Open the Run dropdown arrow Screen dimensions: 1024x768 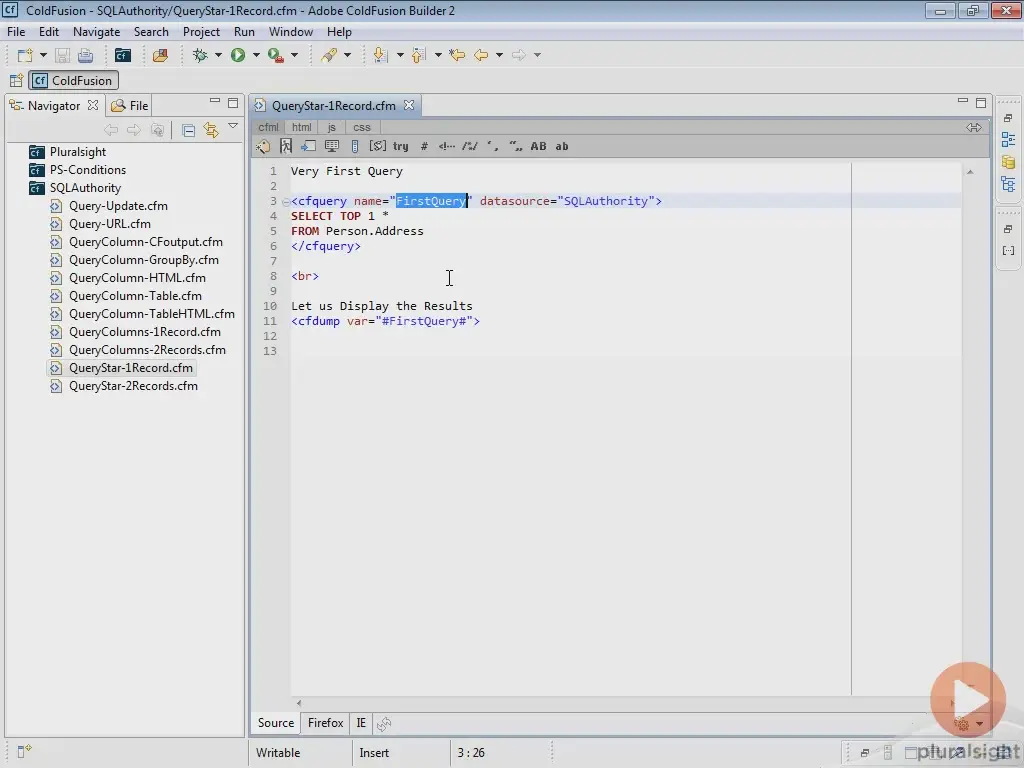[256, 56]
